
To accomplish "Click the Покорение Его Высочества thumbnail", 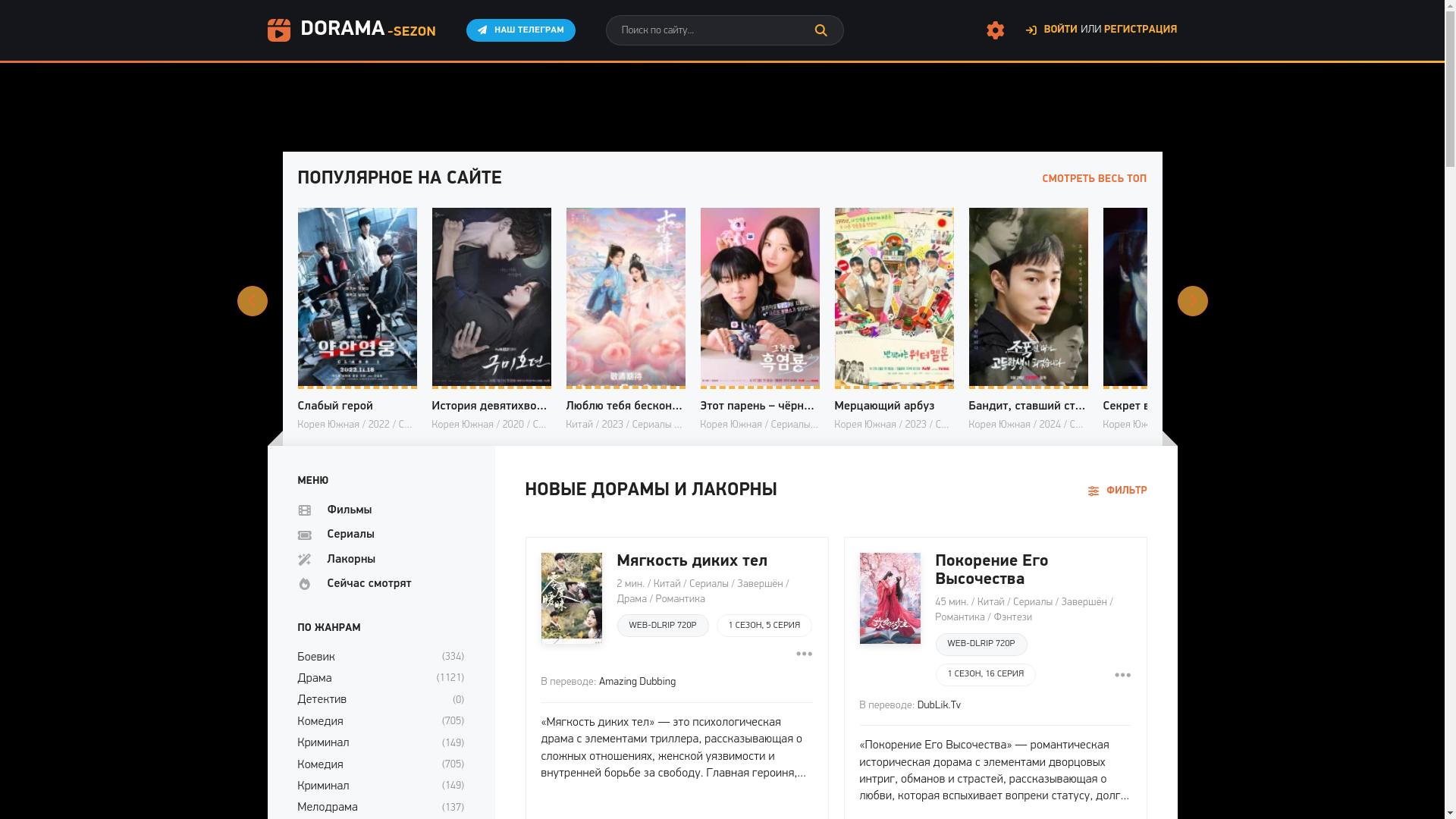I will coord(890,598).
